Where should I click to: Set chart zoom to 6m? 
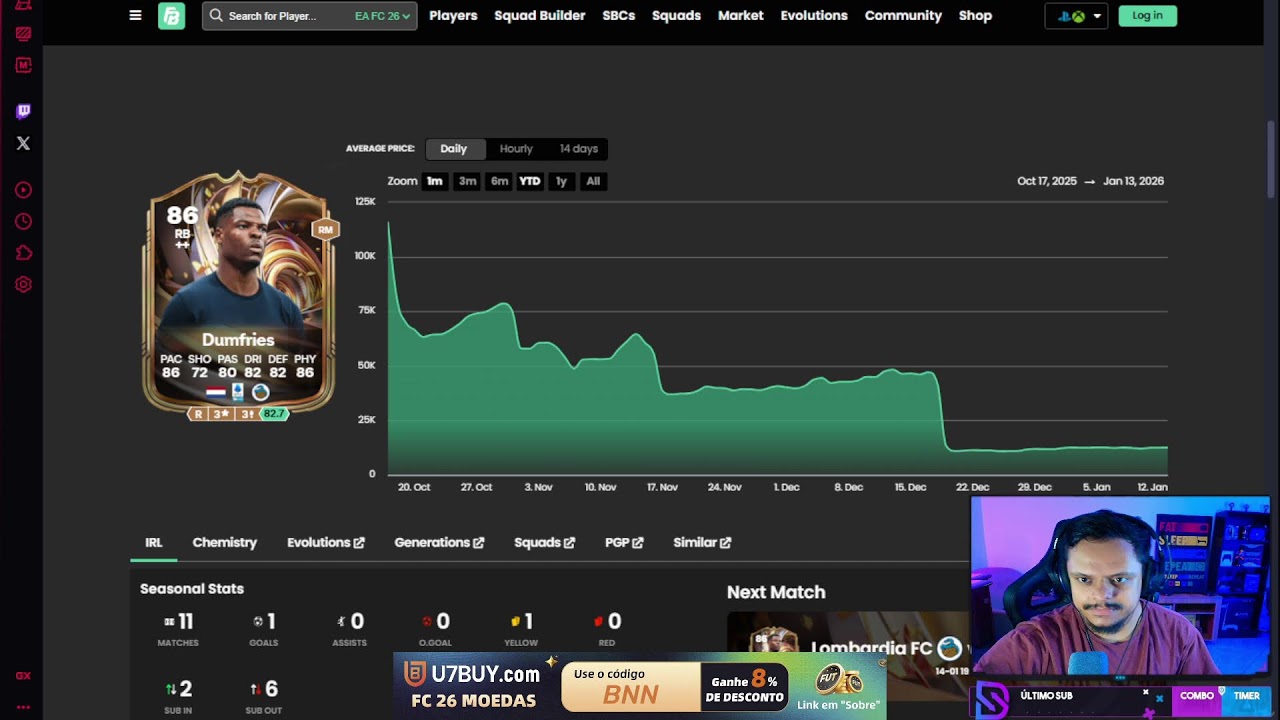(x=499, y=181)
